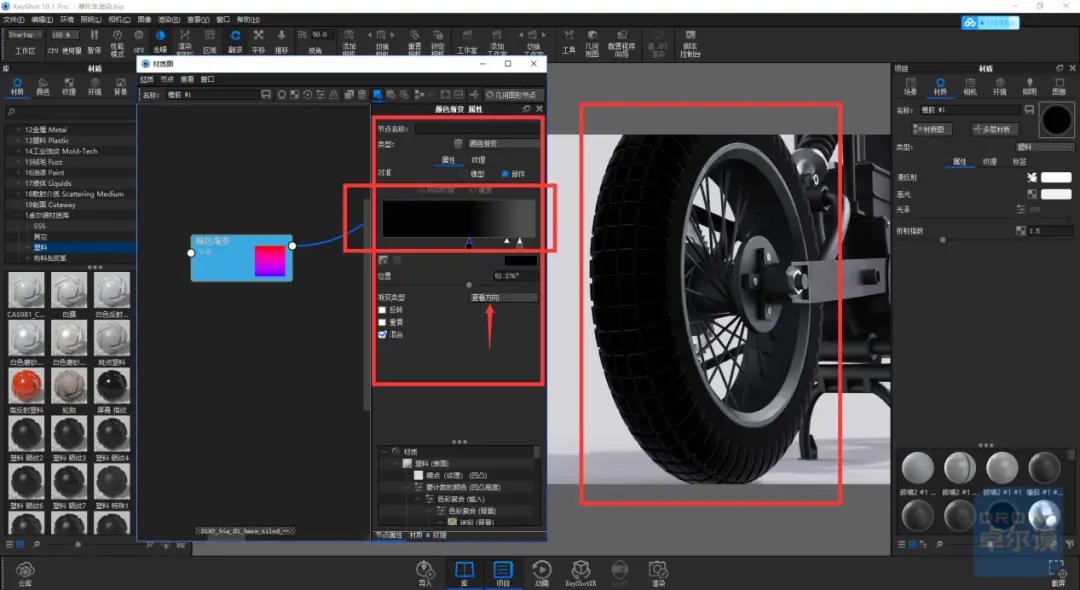Switch to 纹理 tab in node properties
The height and width of the screenshot is (590, 1080).
(478, 160)
